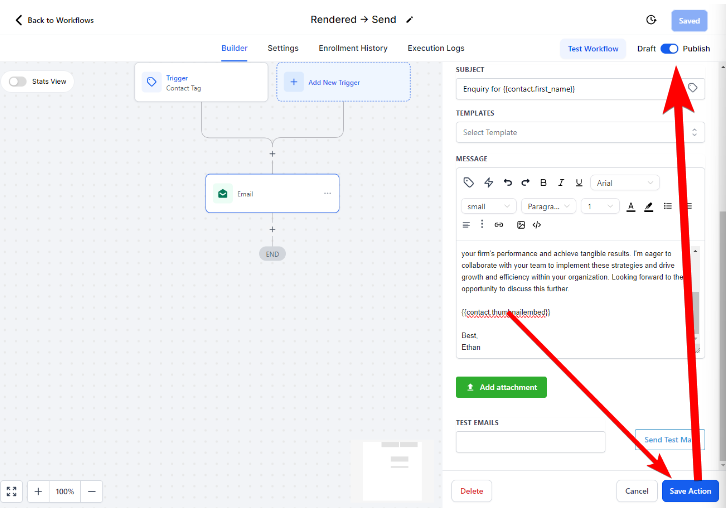The image size is (726, 508).
Task: Toggle bold formatting
Action: (543, 182)
